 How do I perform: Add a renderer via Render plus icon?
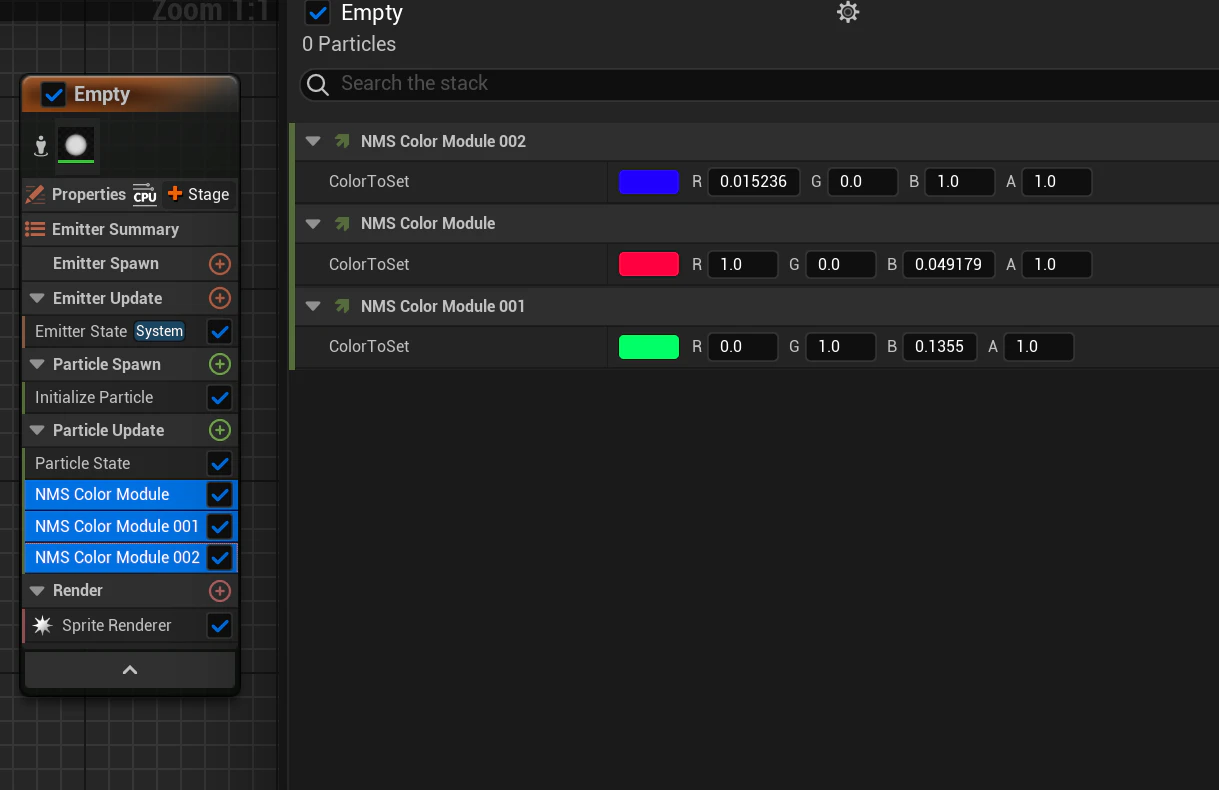(220, 591)
